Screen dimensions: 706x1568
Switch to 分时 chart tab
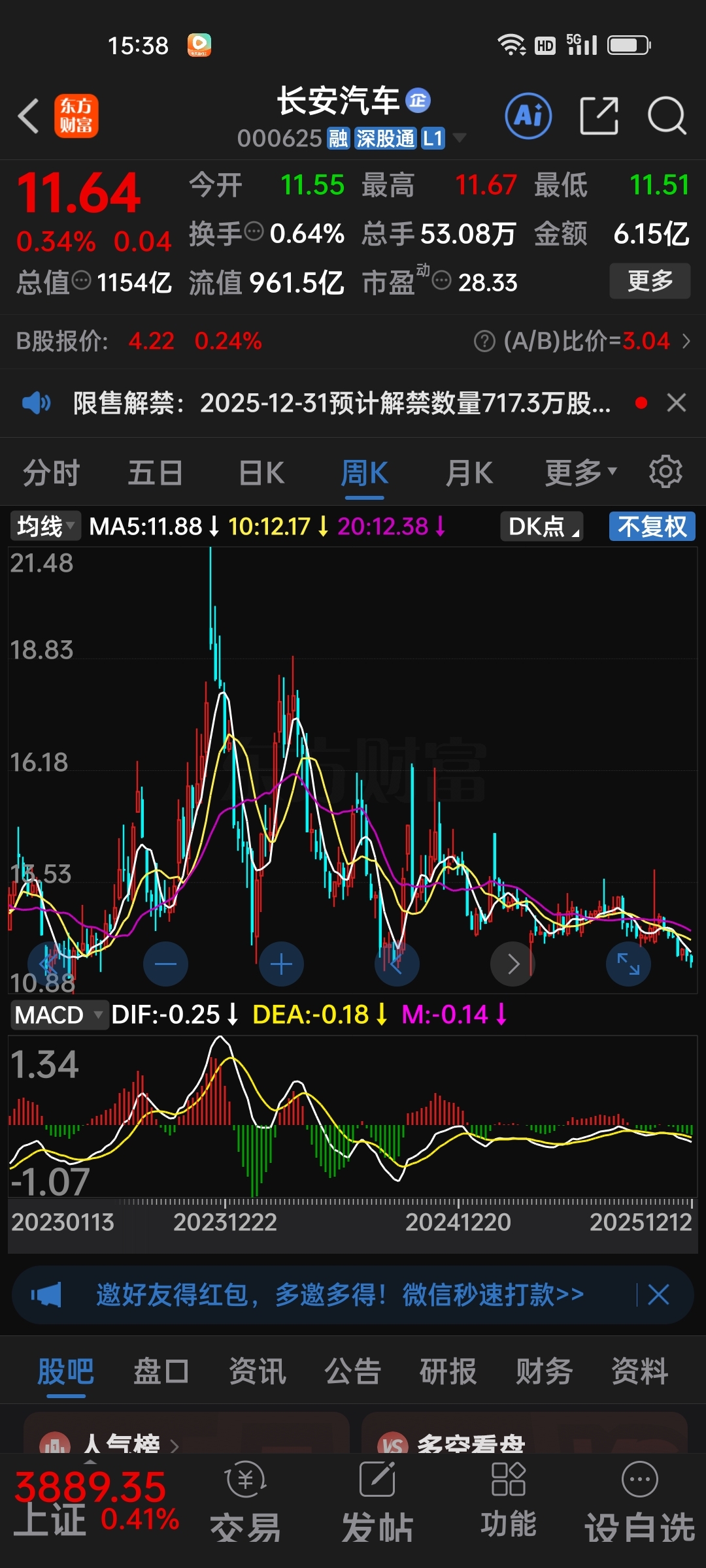[x=52, y=473]
